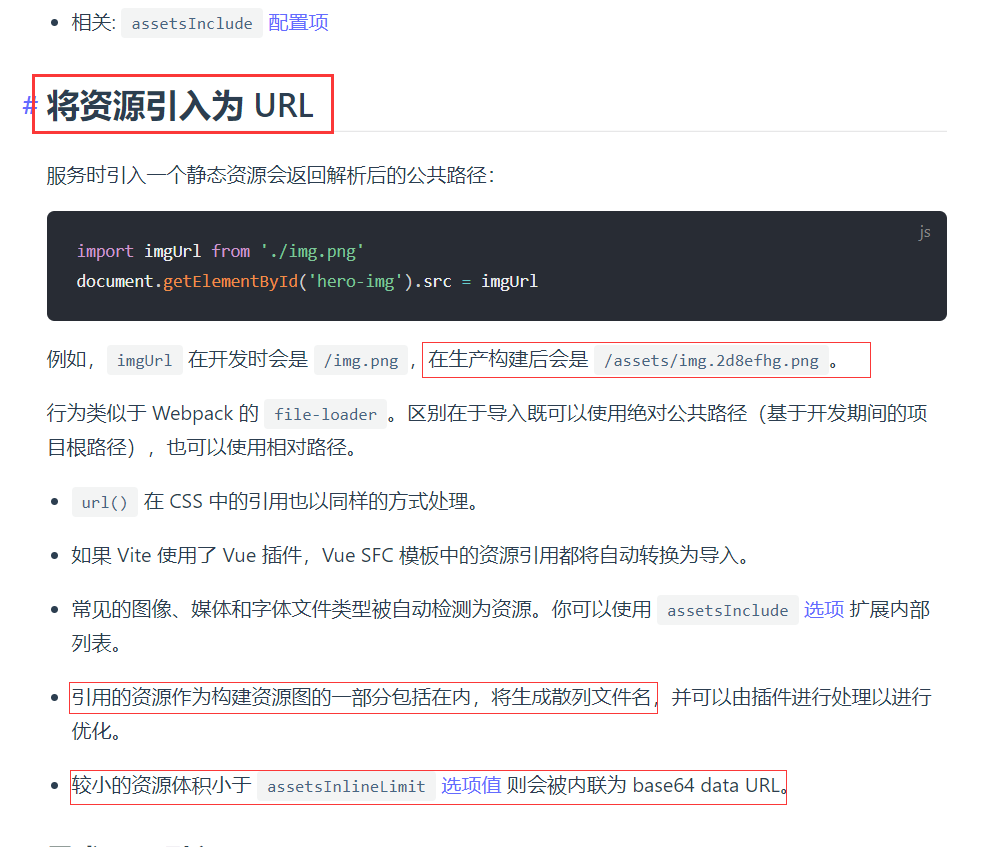Click the sentence starting with 服务时引入

(x=270, y=175)
